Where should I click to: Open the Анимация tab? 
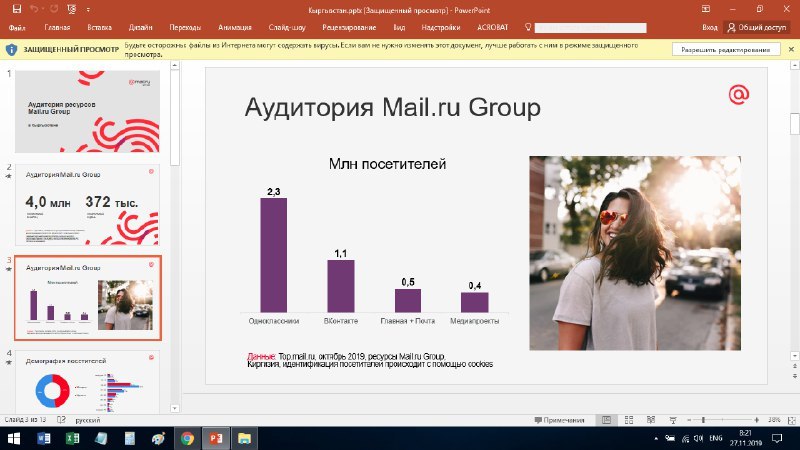pyautogui.click(x=235, y=28)
